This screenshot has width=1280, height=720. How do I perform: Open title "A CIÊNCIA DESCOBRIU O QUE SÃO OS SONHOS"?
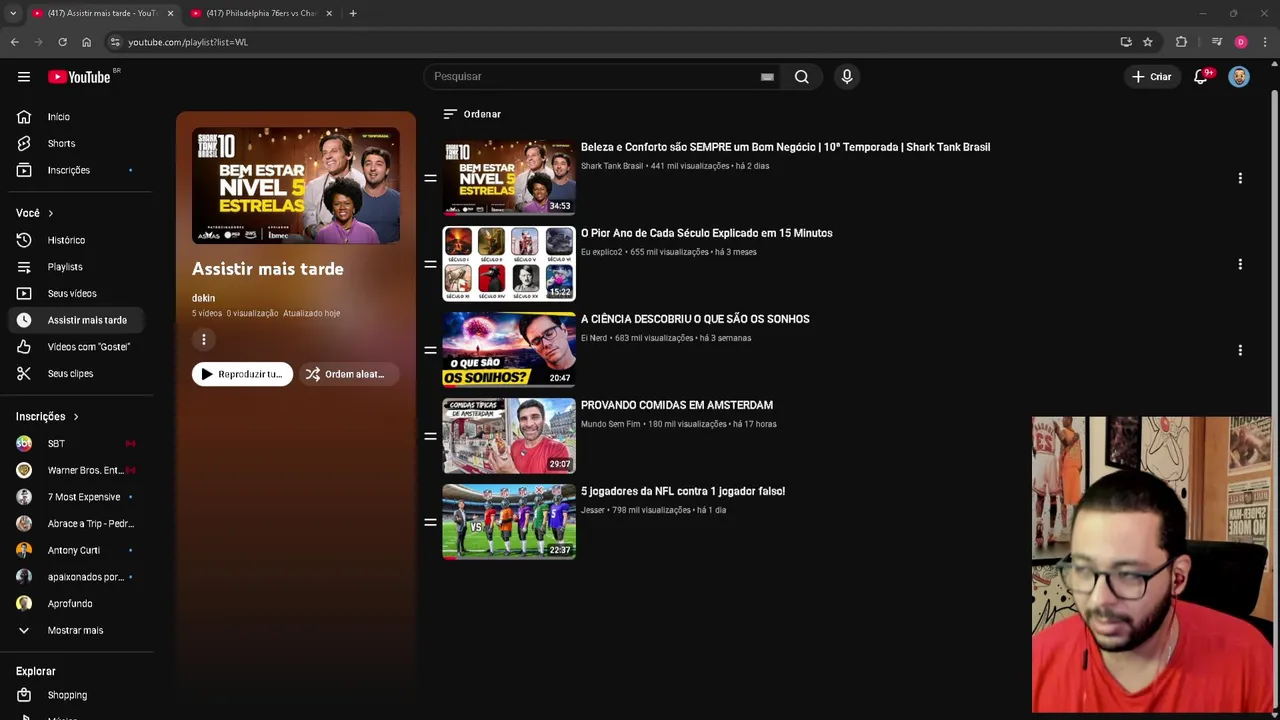click(695, 319)
